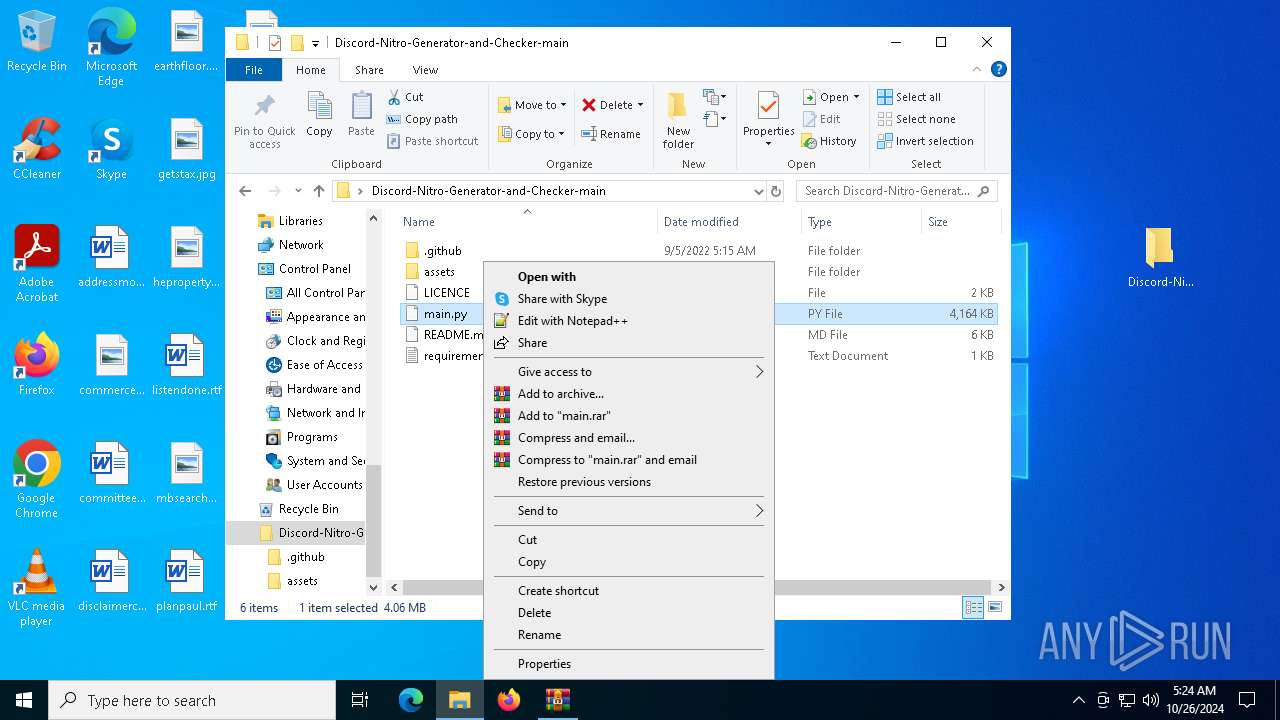The width and height of the screenshot is (1280, 720).
Task: Choose Edit with Notepad++
Action: pos(628,321)
